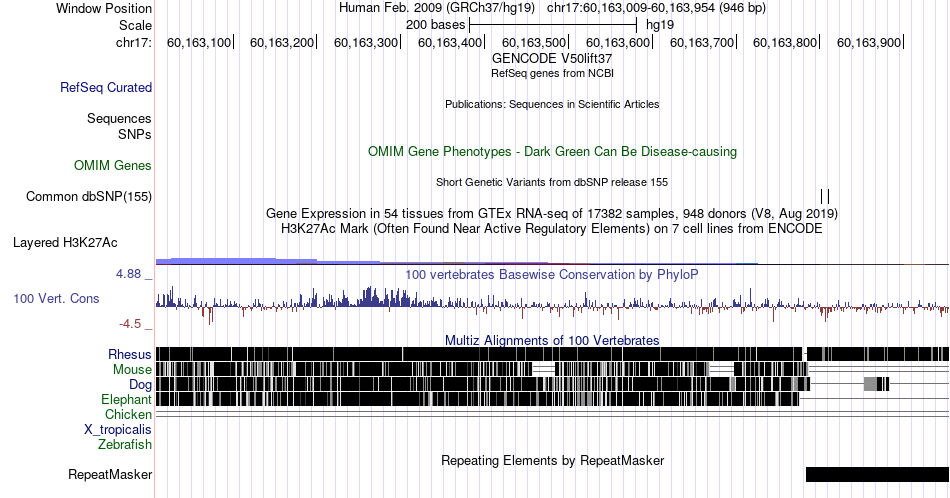This screenshot has height=498, width=950.
Task: Click the Scale label
Action: tap(135, 25)
